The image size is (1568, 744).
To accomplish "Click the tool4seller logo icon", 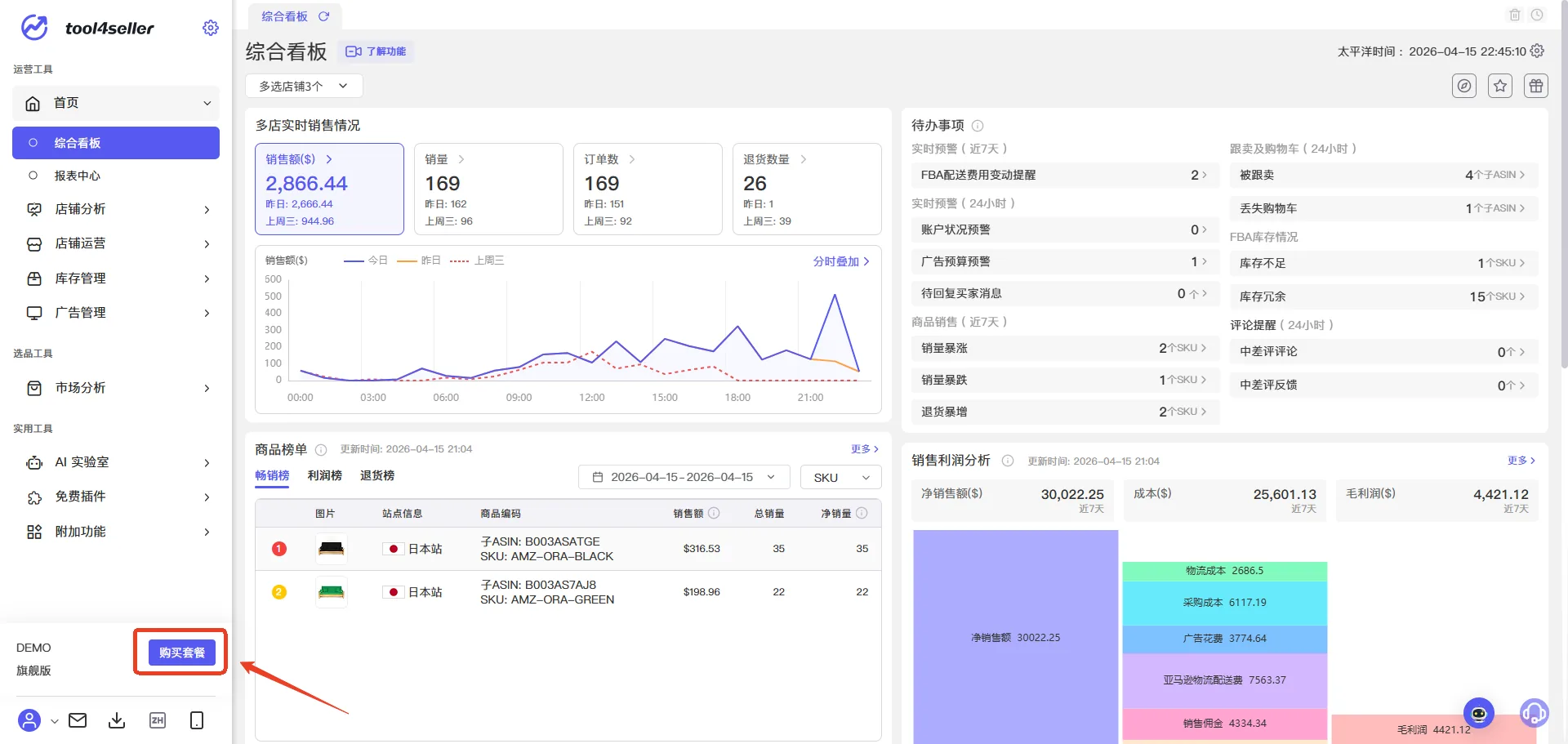I will pos(34,28).
